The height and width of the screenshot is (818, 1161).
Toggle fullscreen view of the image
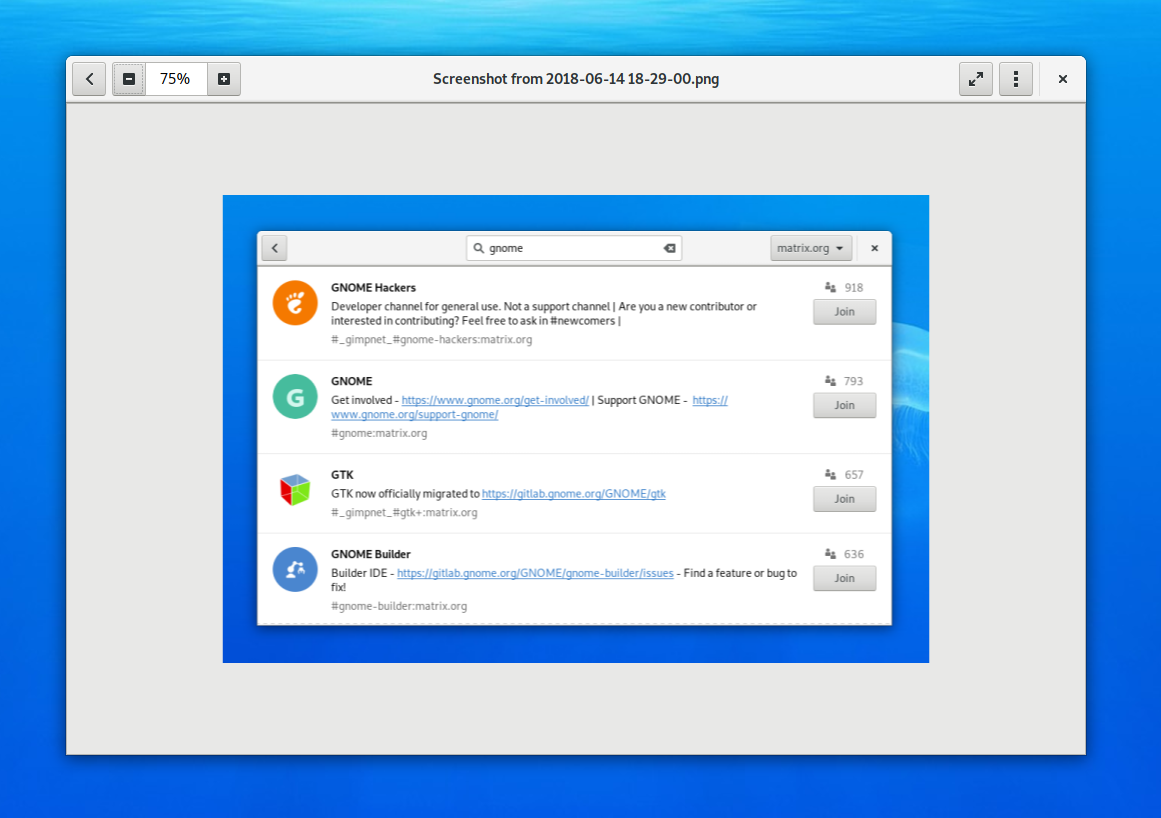pyautogui.click(x=975, y=79)
